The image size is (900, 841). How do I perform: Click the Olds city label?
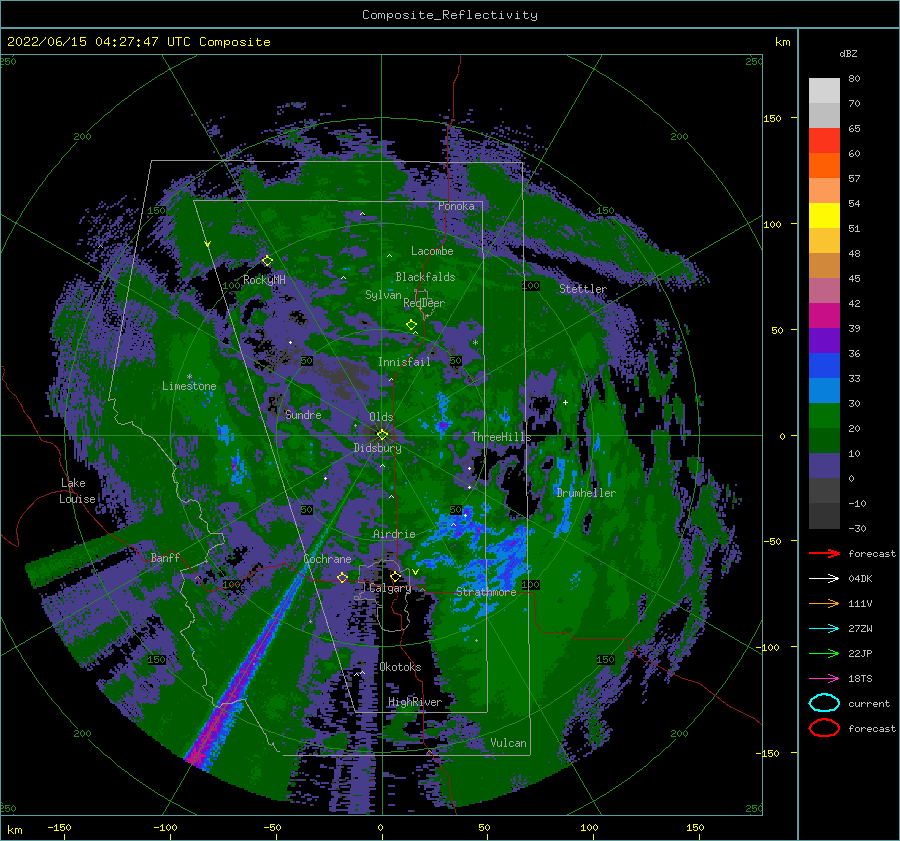coord(381,417)
